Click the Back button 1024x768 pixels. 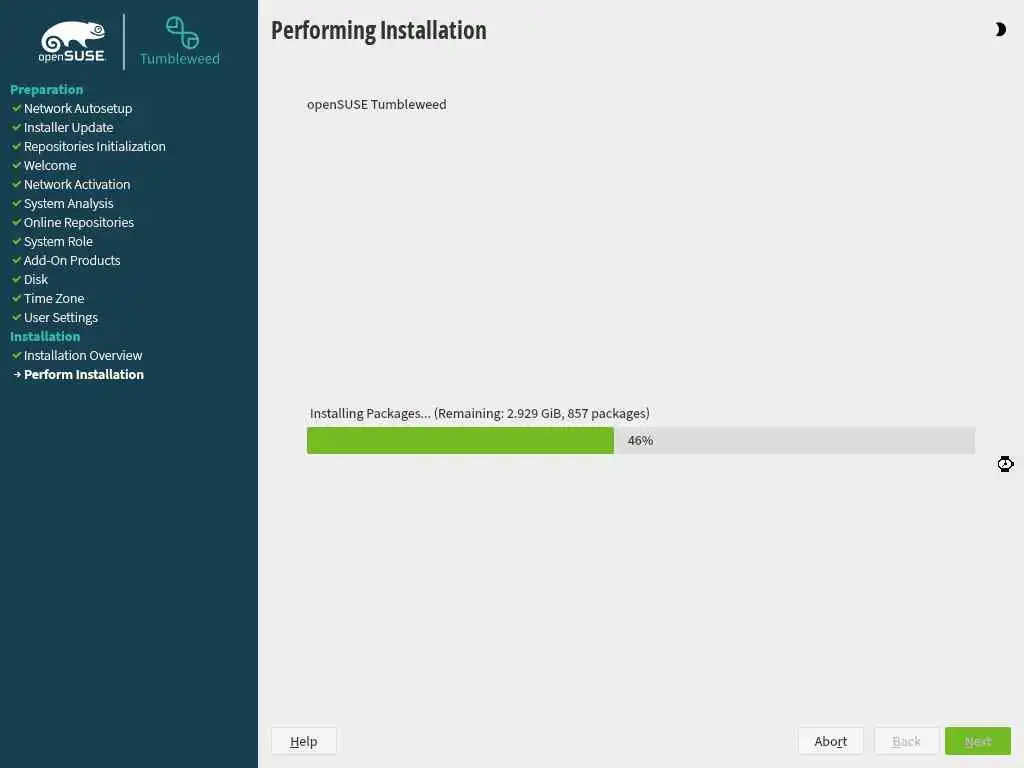tap(906, 741)
